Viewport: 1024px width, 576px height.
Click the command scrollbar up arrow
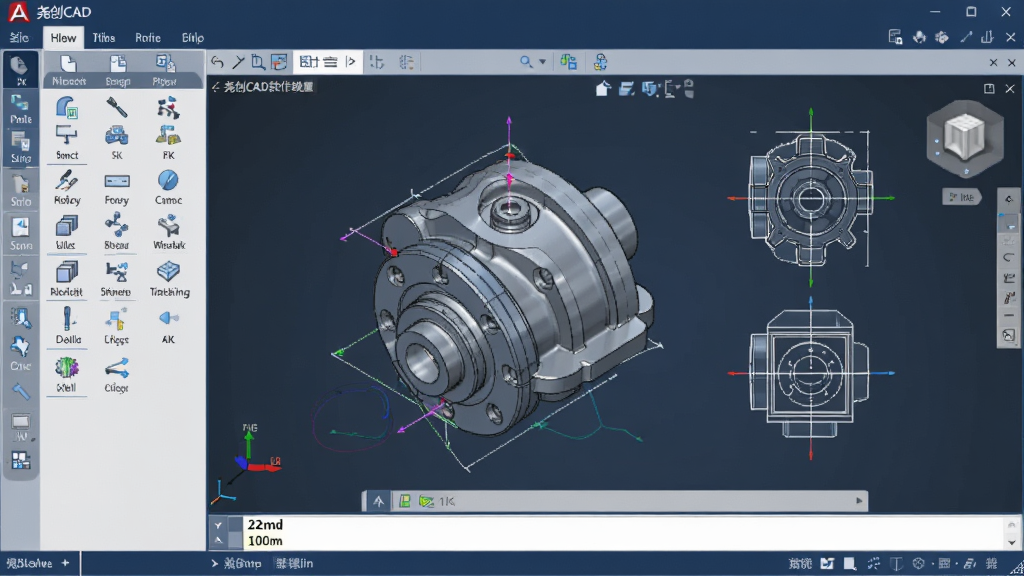click(x=1012, y=524)
